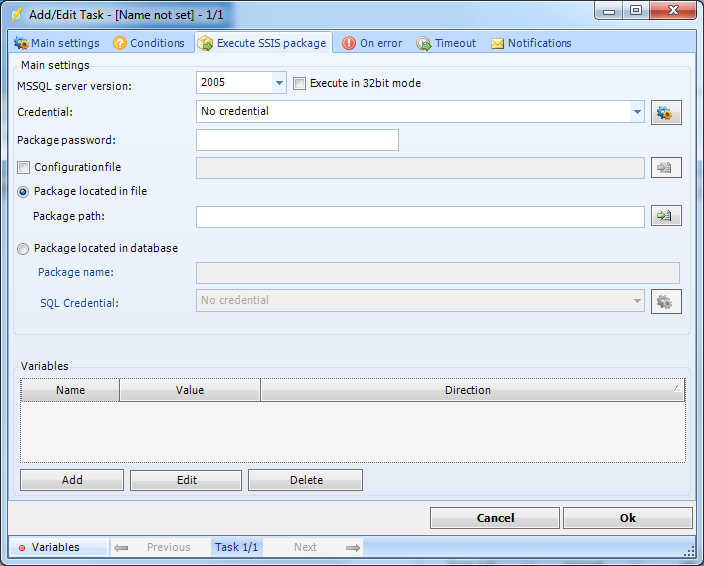Click the next task right arrow icon
Screen dimensions: 704x566
click(352, 547)
